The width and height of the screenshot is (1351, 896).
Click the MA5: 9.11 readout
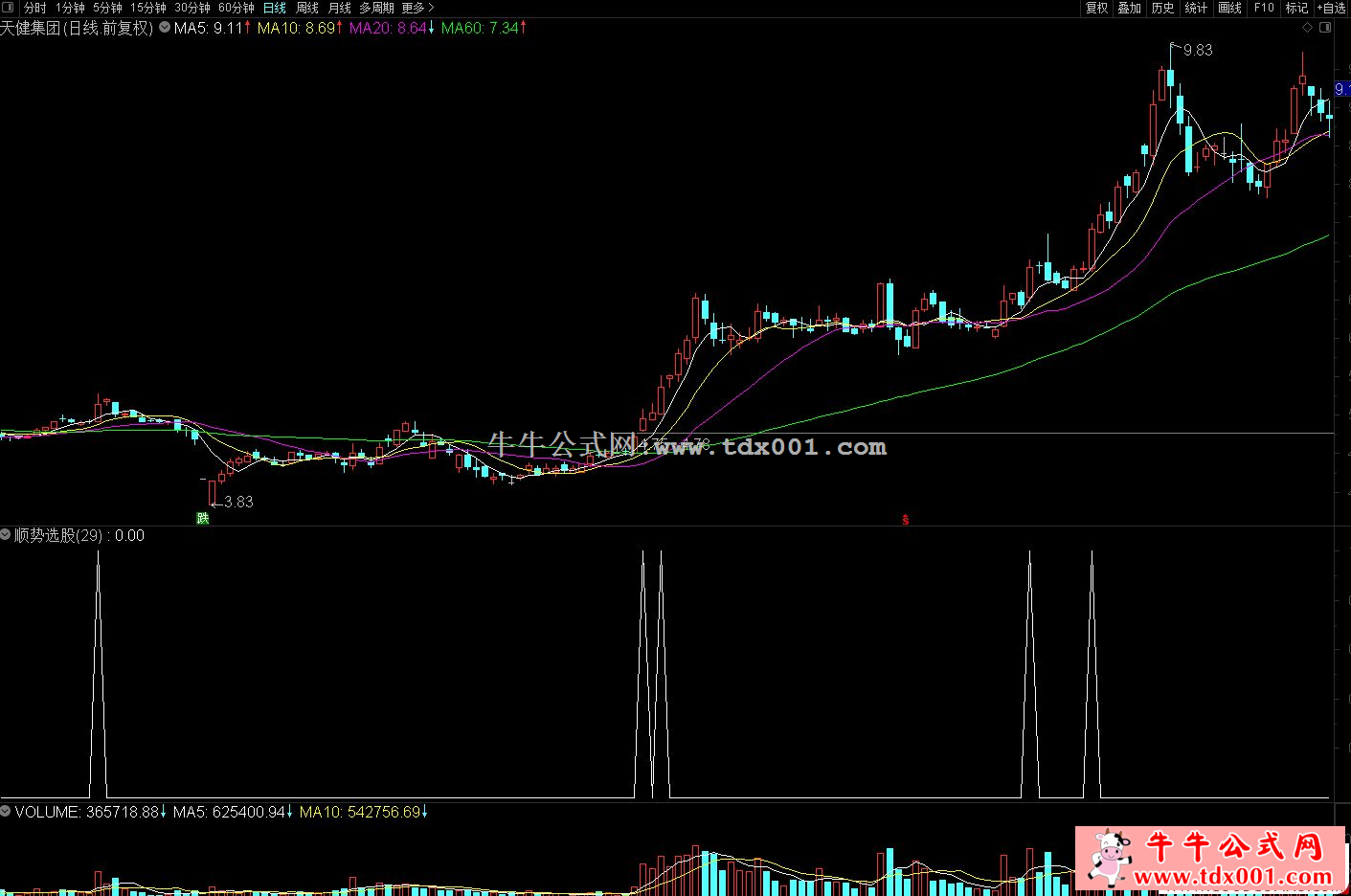coord(213,28)
